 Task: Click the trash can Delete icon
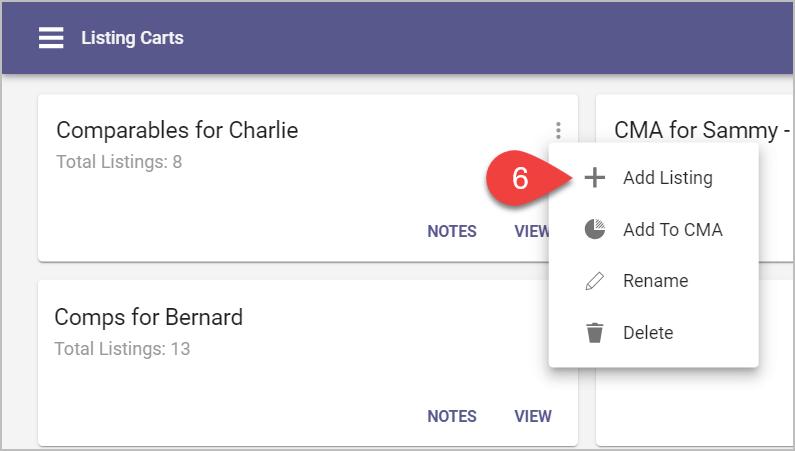[594, 332]
